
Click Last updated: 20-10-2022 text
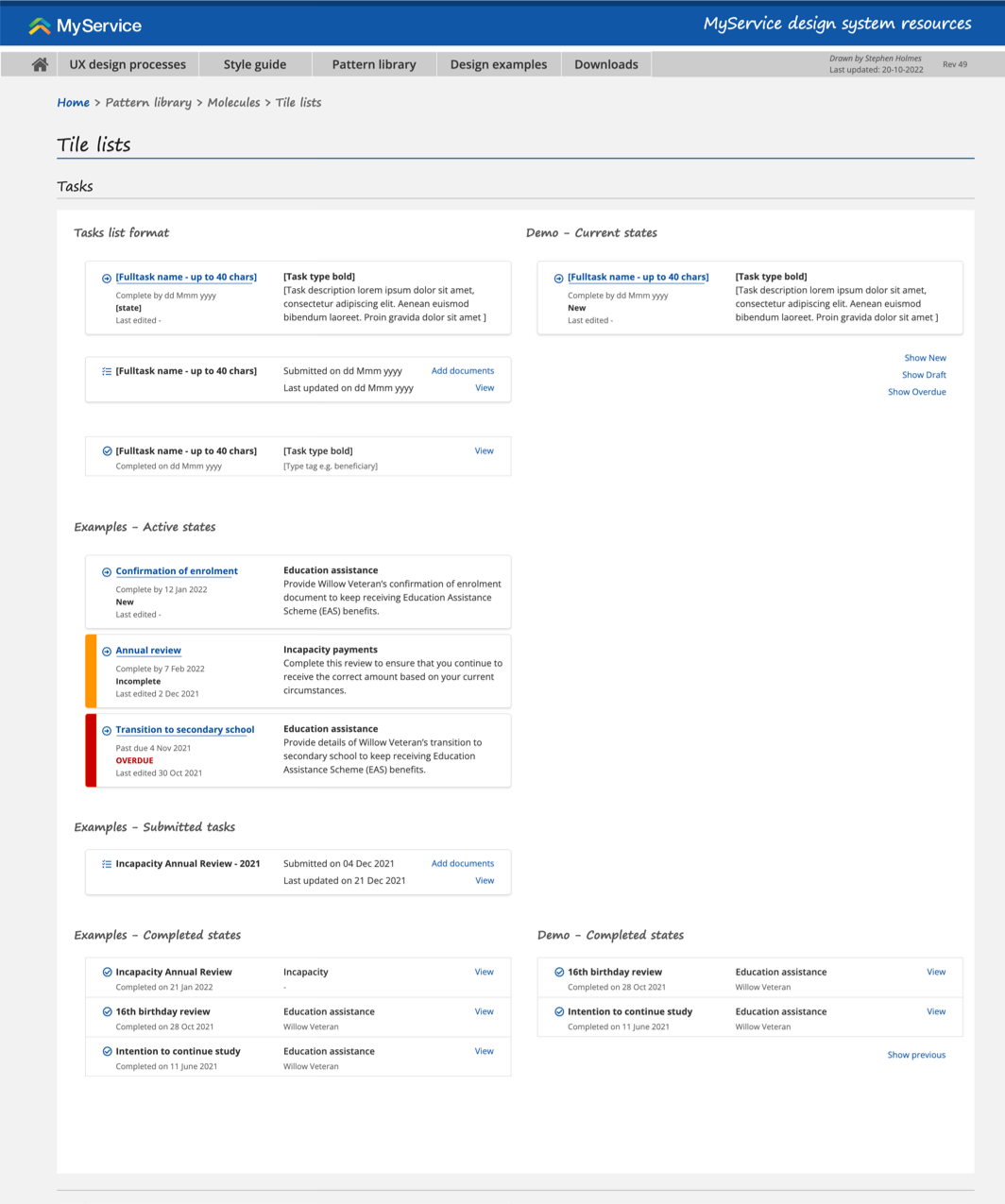pos(877,70)
